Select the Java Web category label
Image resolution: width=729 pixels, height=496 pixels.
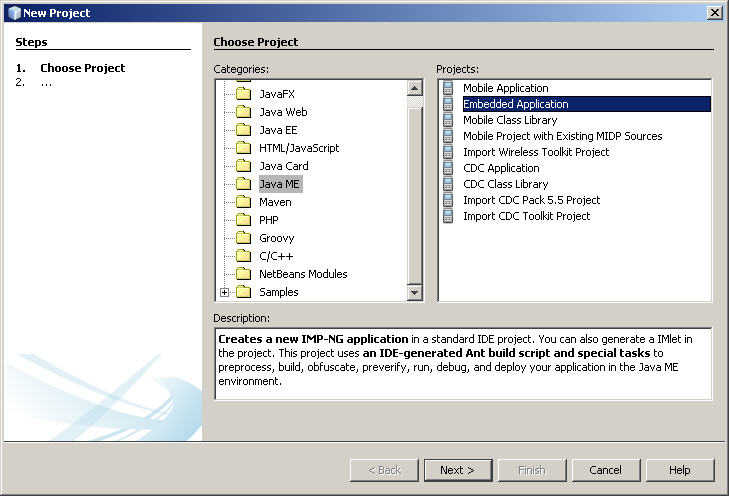[283, 112]
